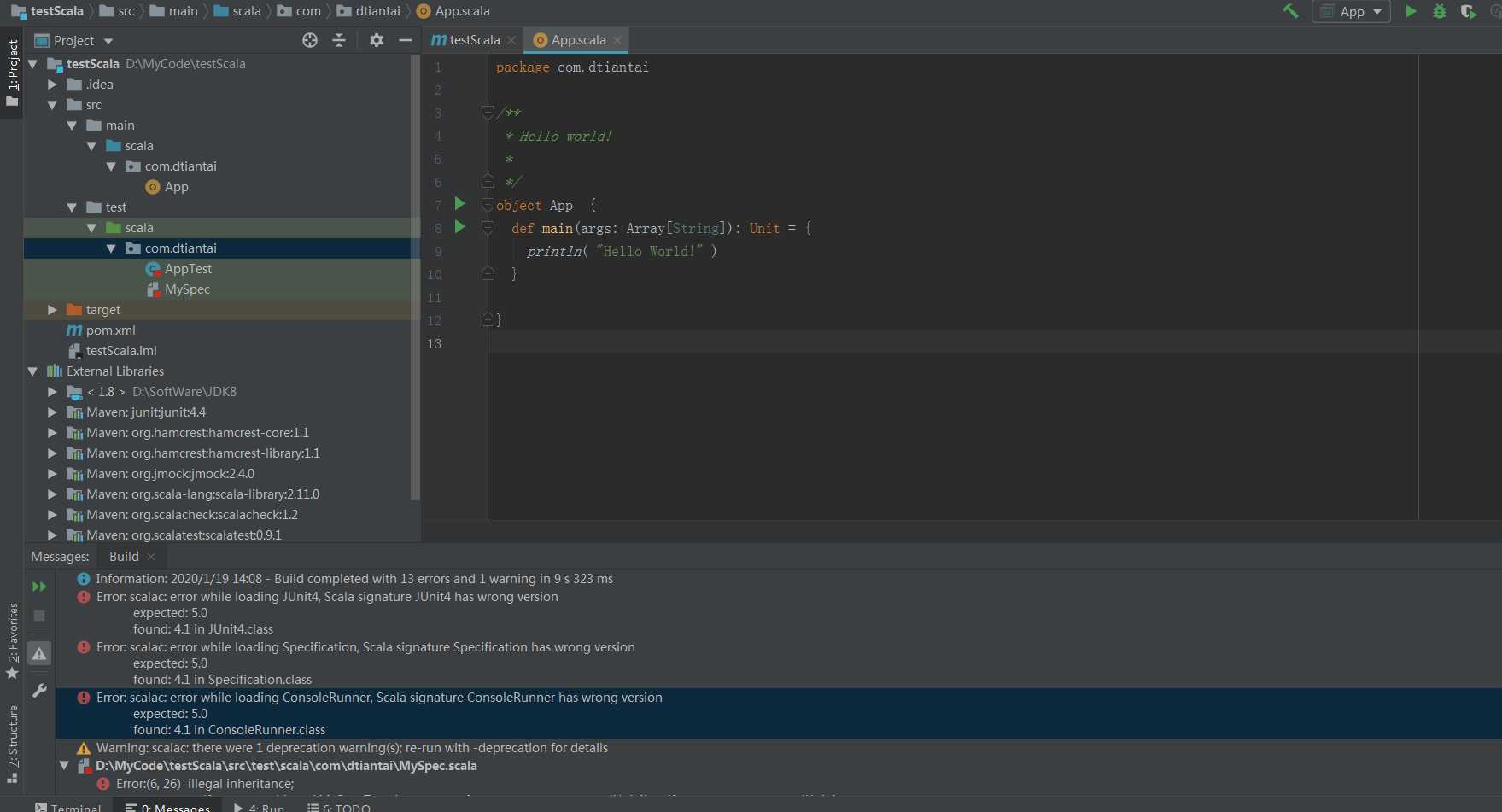The image size is (1502, 812).
Task: Click the wrench settings icon in Messages
Action: 39,691
